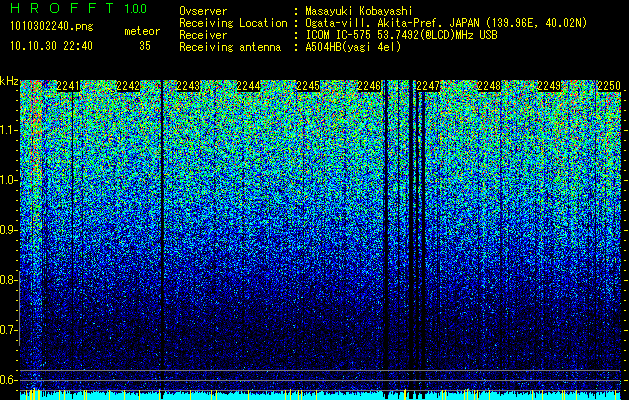Image resolution: width=629 pixels, height=400 pixels.
Task: Click the meteor label
Action: 142,31
